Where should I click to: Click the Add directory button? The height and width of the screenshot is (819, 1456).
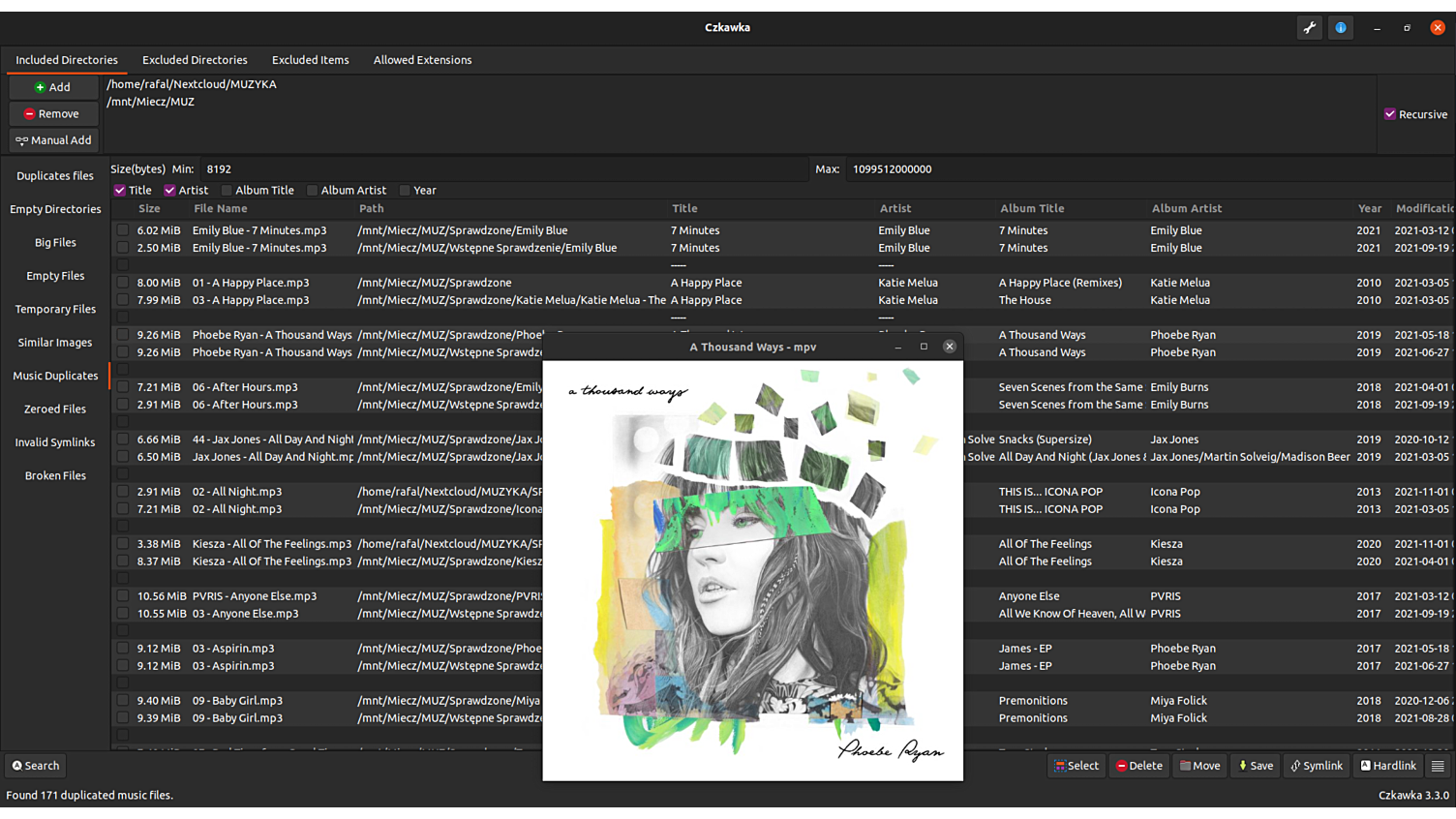tap(53, 87)
